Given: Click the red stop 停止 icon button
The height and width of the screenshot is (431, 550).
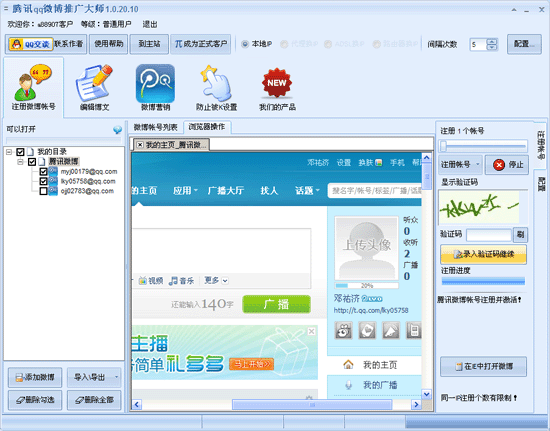Looking at the screenshot, I should tap(507, 164).
